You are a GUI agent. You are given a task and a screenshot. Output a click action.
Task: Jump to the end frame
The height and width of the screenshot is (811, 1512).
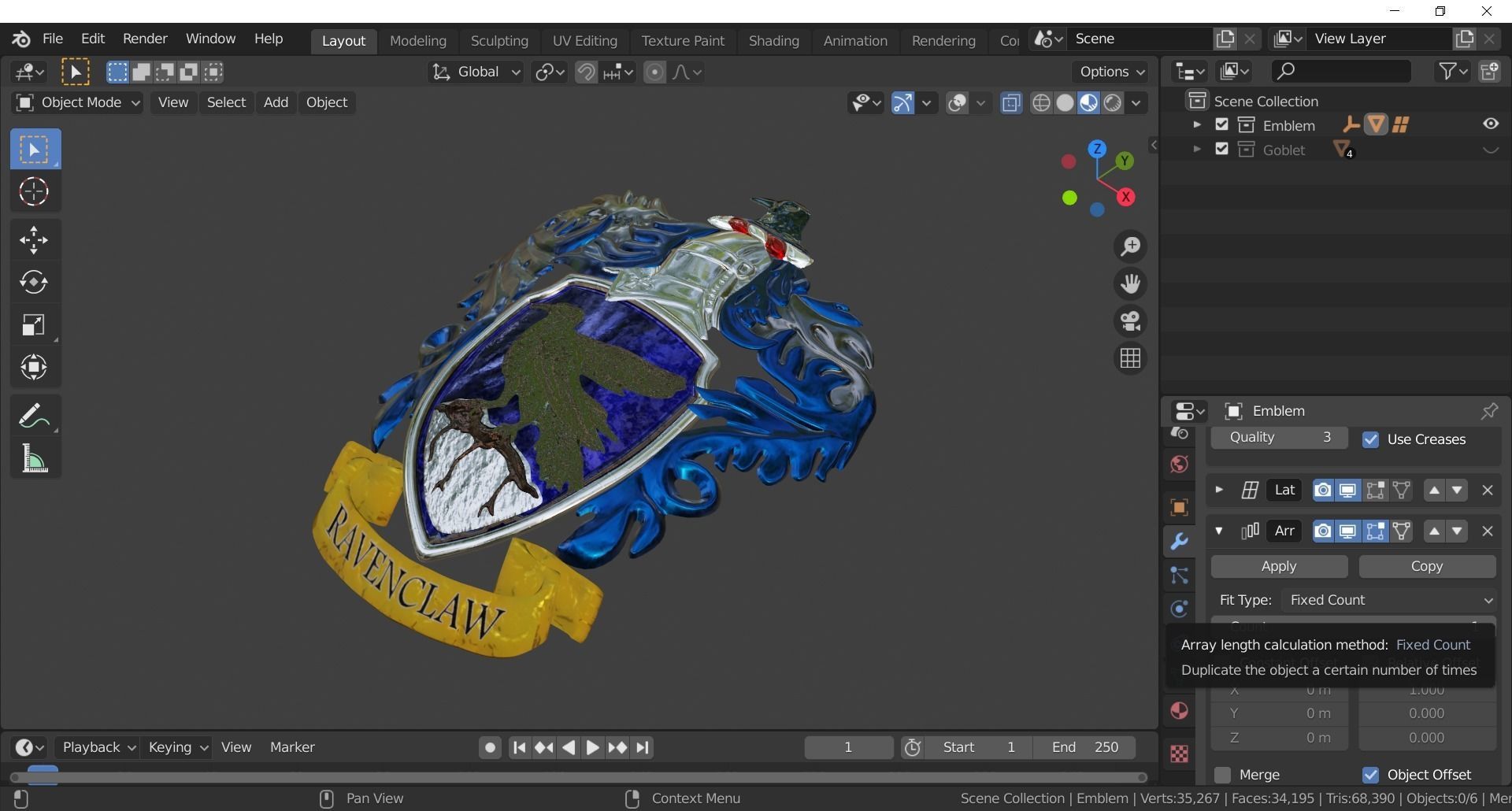[643, 747]
